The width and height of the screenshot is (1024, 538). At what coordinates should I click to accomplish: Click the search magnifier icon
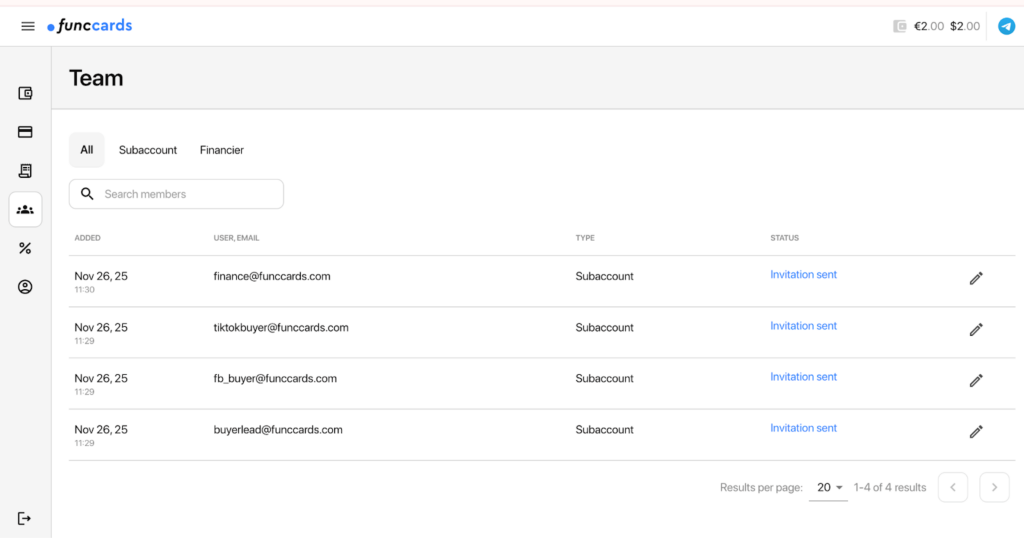click(x=87, y=194)
